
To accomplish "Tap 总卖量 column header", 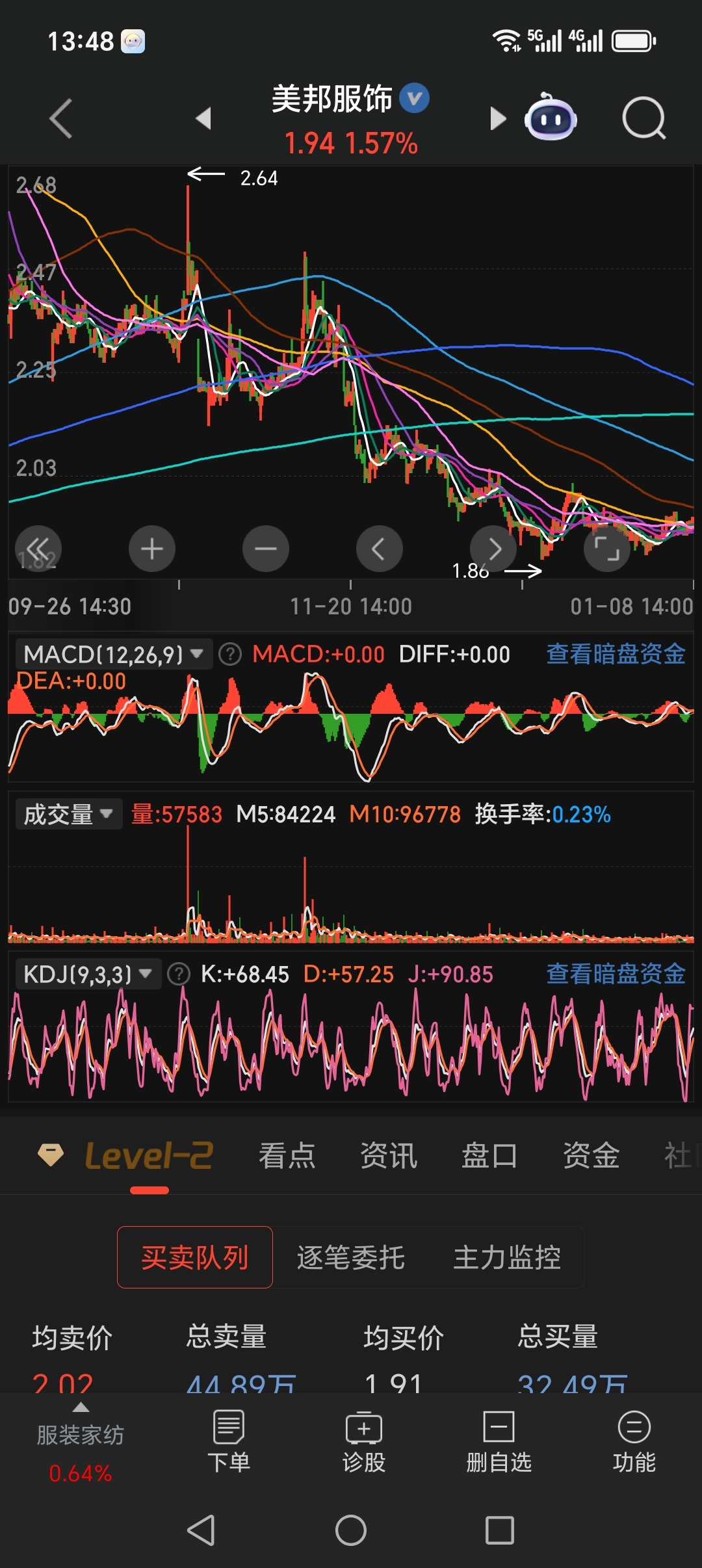I will point(227,1337).
